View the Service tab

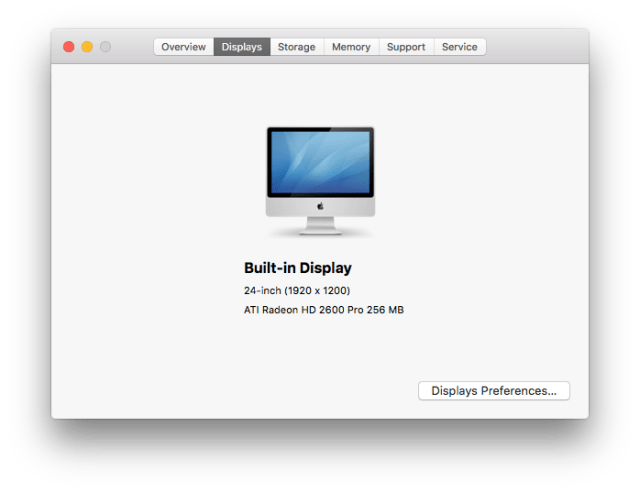(x=459, y=47)
